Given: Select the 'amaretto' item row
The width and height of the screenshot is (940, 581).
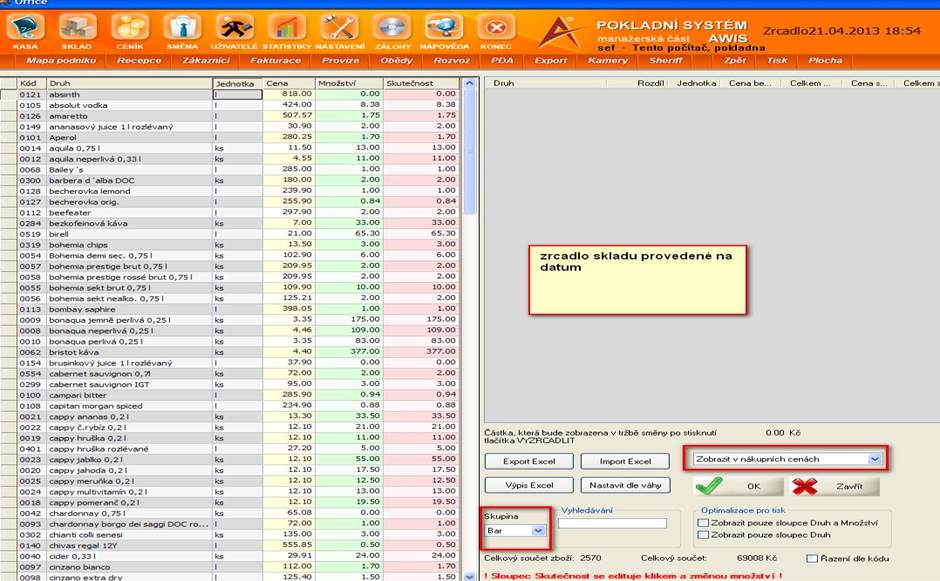Looking at the screenshot, I should pyautogui.click(x=230, y=116).
